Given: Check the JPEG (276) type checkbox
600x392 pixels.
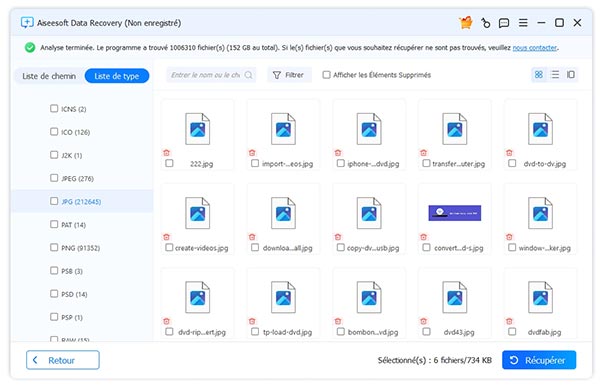Looking at the screenshot, I should click(54, 178).
